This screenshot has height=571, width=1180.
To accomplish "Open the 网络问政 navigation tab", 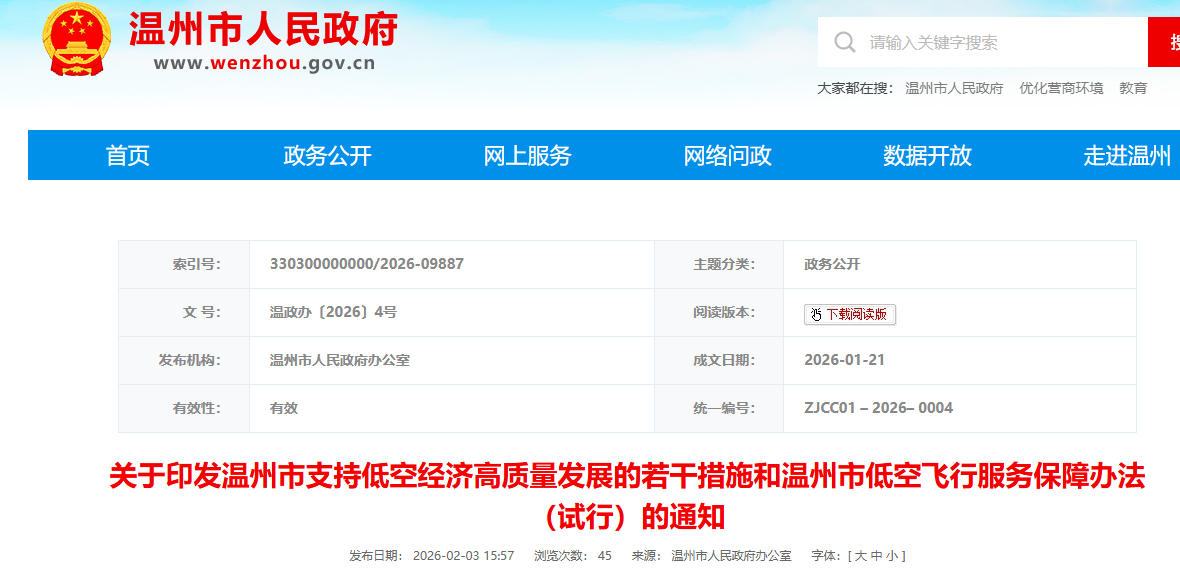I will 727,156.
